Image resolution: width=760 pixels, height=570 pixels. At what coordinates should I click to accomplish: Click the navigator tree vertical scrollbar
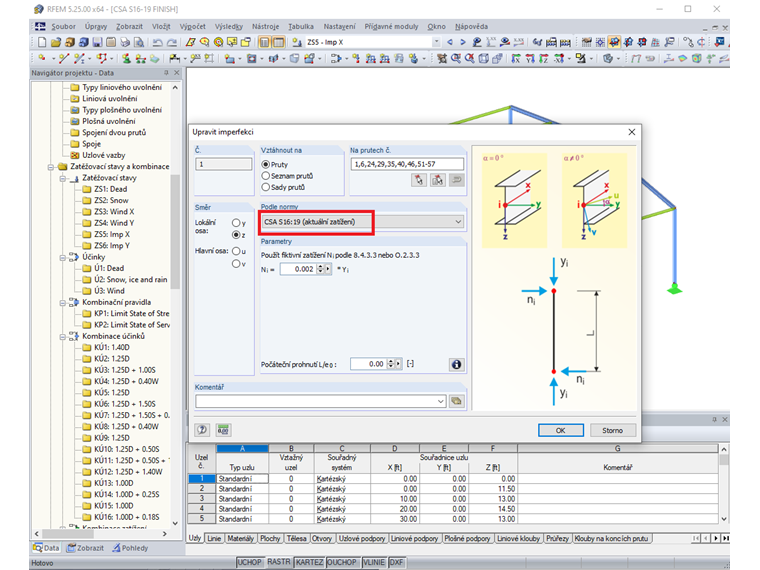coord(175,233)
